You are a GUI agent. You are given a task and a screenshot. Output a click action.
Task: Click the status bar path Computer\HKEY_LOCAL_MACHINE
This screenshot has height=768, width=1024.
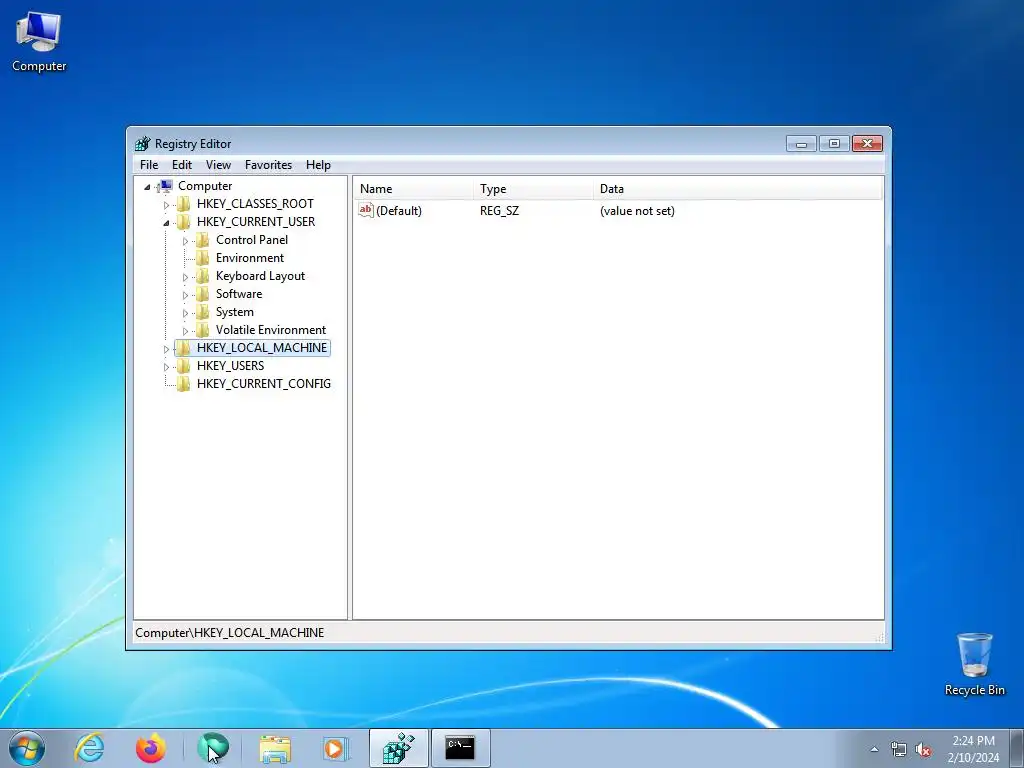pos(230,633)
